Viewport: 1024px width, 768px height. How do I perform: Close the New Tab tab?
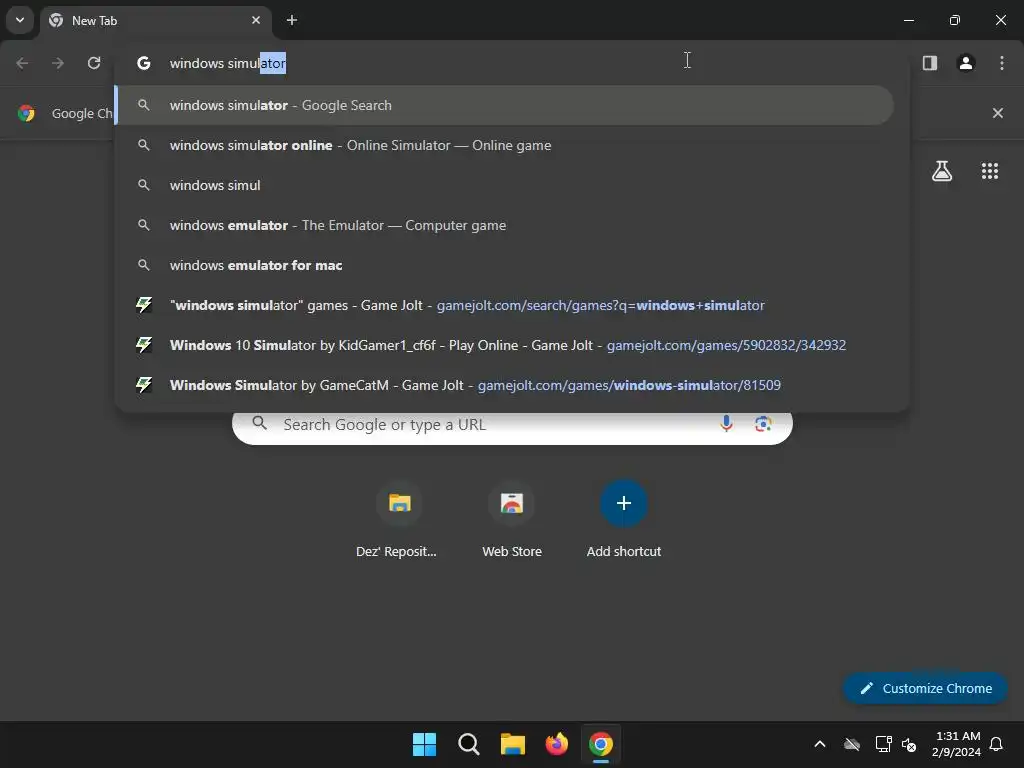point(256,20)
